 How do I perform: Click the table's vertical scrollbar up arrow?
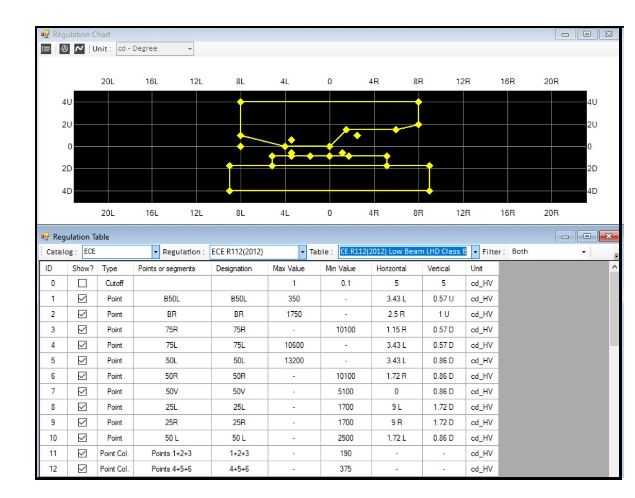[614, 267]
